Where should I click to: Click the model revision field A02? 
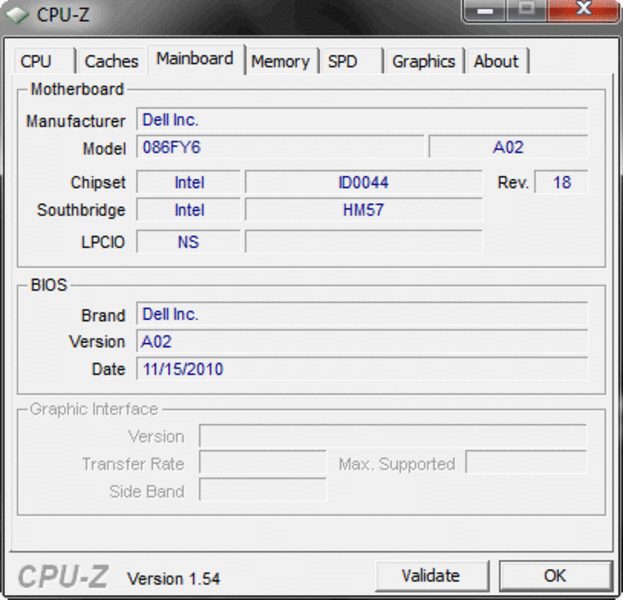[508, 147]
